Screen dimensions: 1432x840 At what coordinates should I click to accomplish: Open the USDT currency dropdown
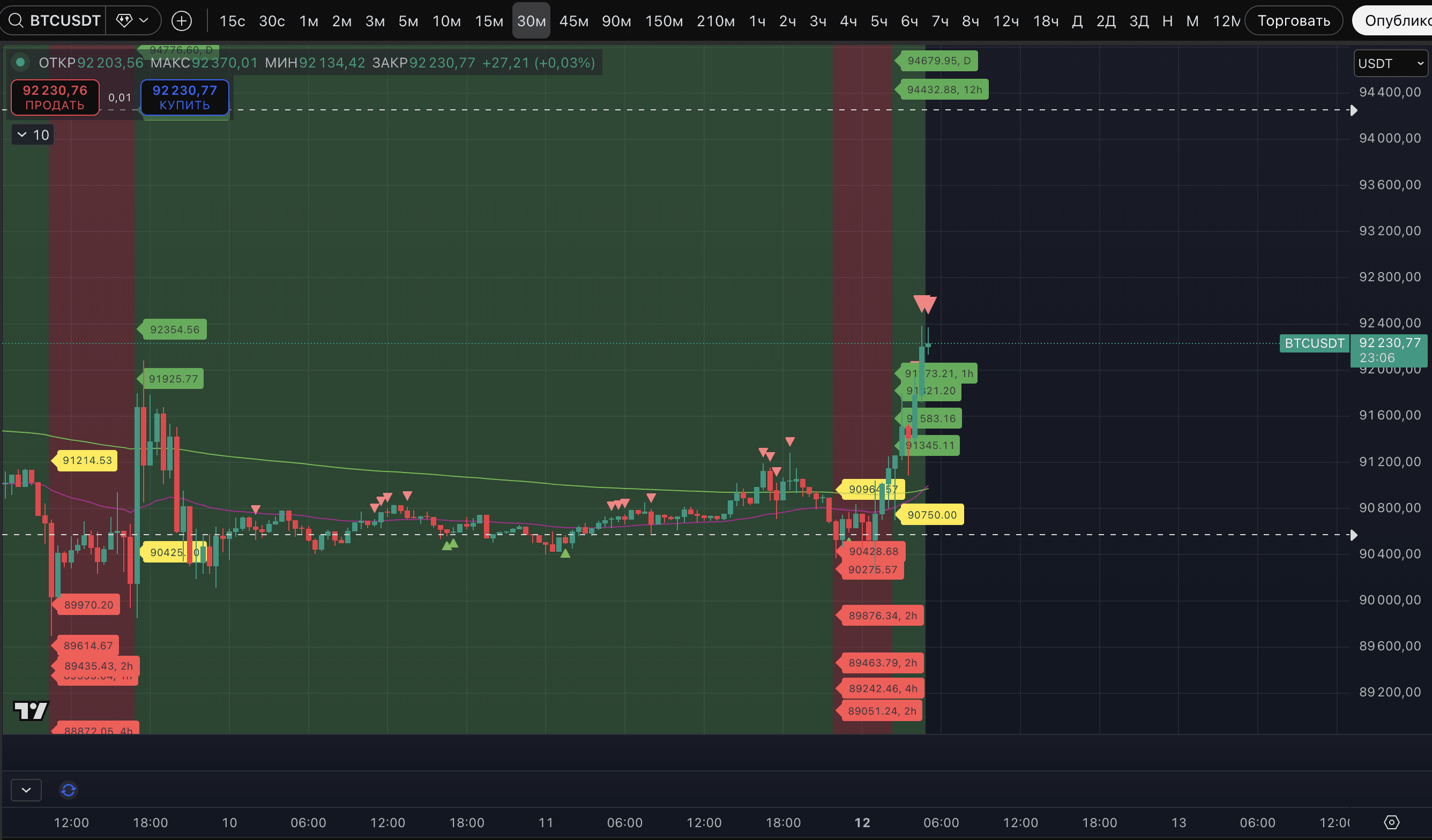click(x=1390, y=64)
